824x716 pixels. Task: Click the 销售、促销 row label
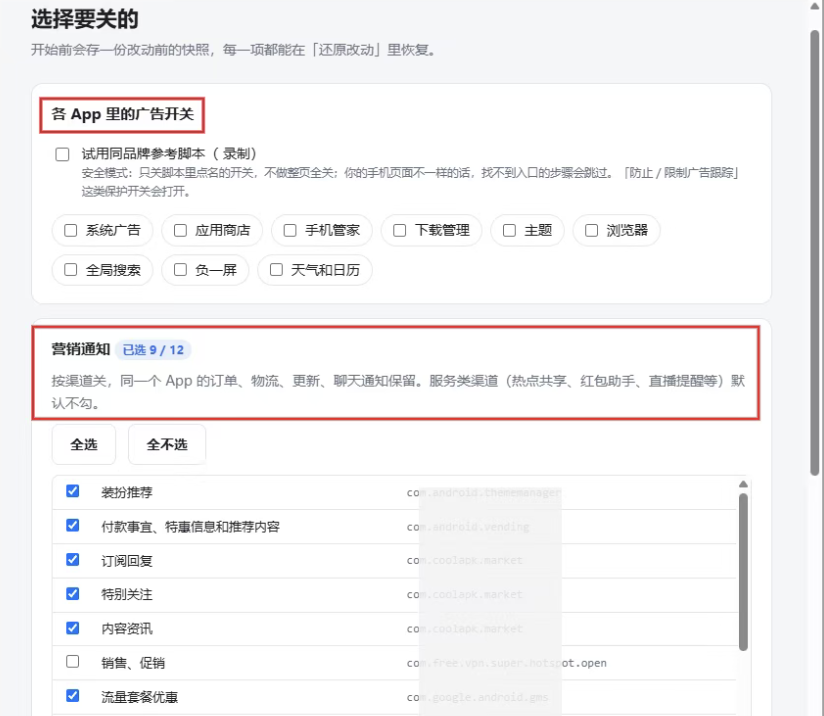[133, 663]
